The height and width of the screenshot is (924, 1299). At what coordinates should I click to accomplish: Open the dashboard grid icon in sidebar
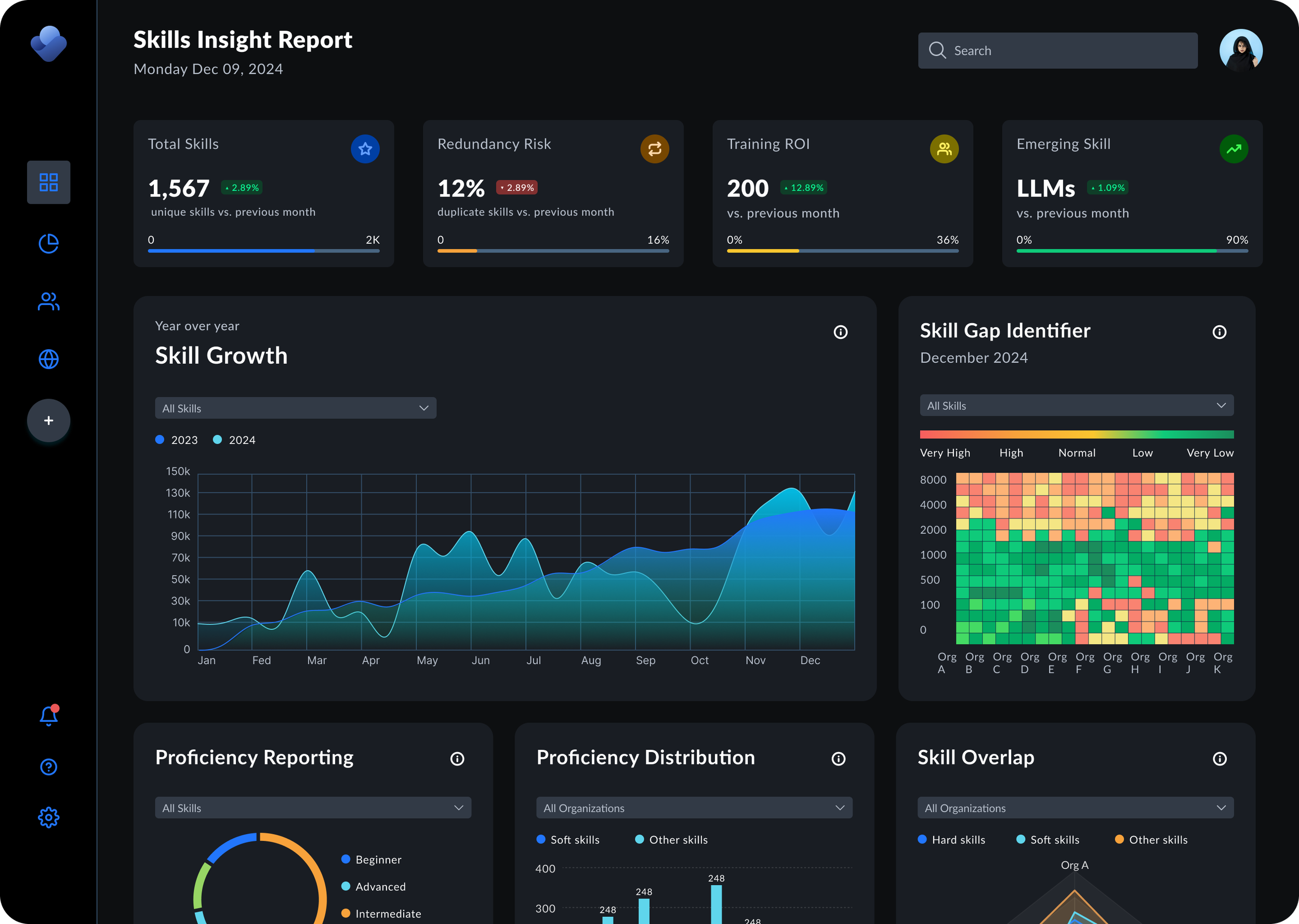click(48, 182)
